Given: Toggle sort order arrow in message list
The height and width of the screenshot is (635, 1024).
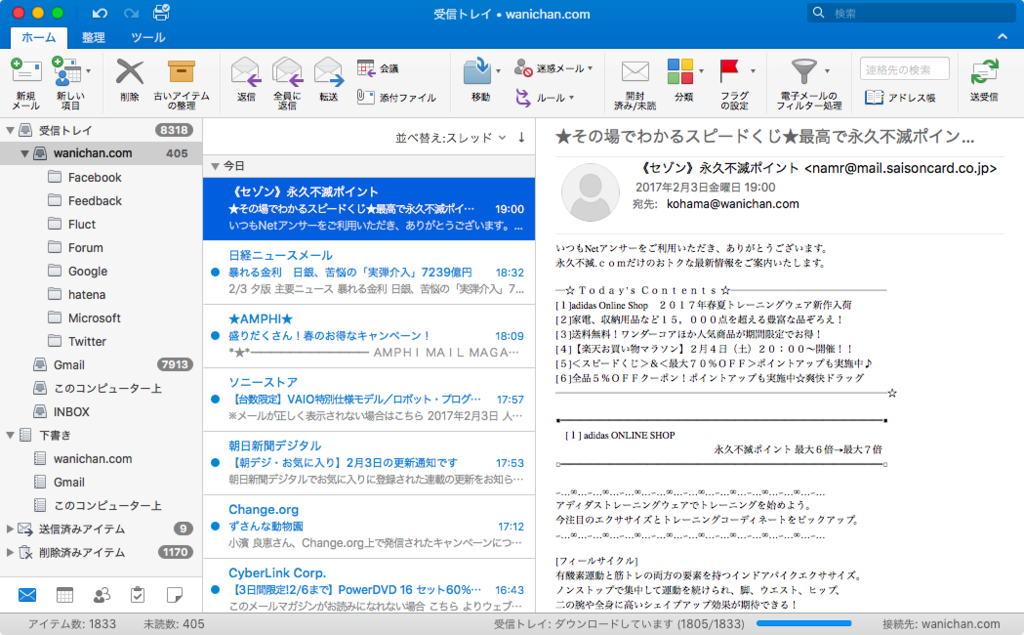Looking at the screenshot, I should pyautogui.click(x=521, y=138).
